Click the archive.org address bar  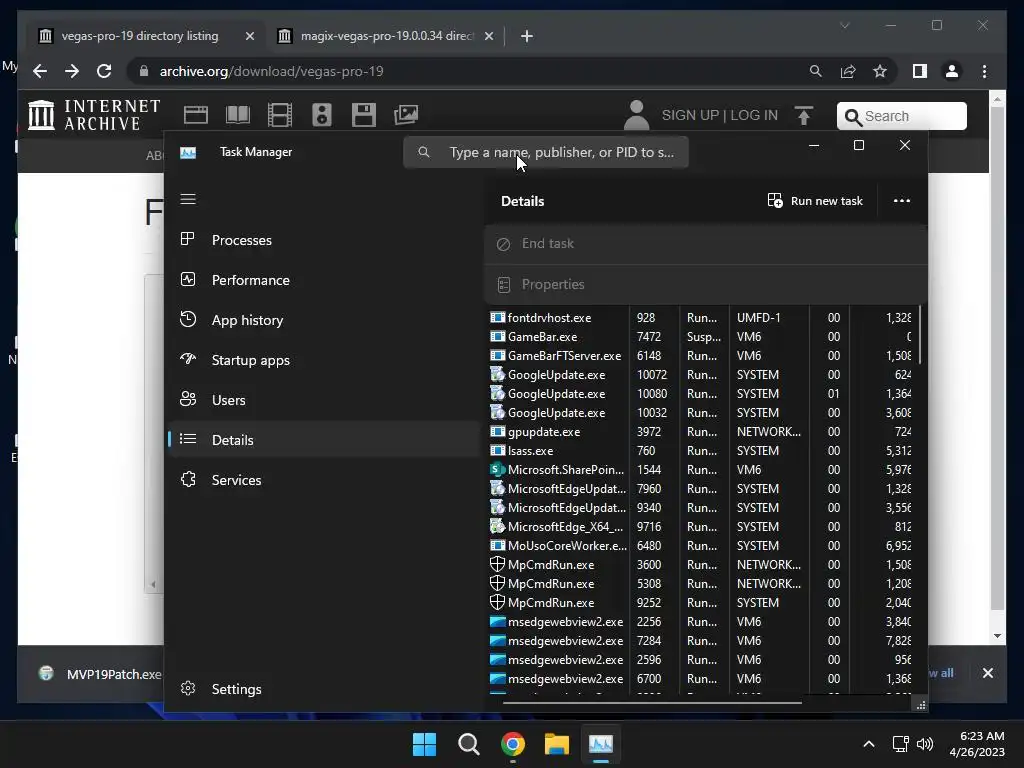[x=470, y=71]
